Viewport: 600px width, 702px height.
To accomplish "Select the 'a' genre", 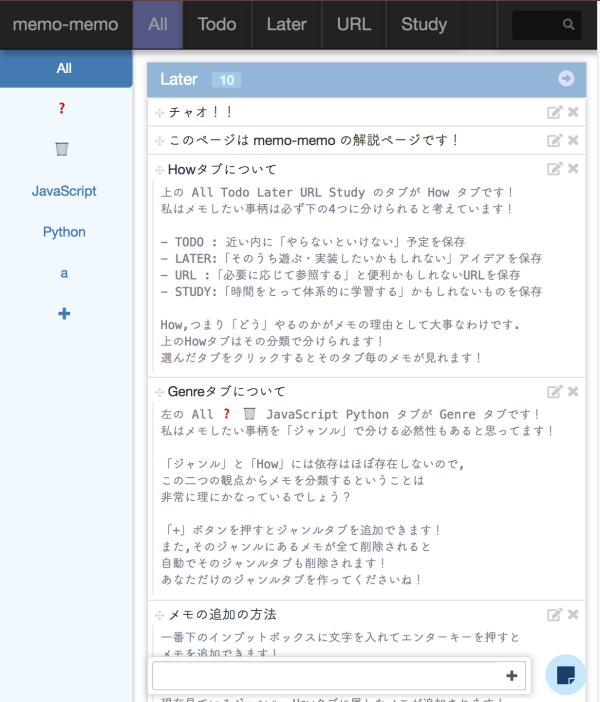I will tap(64, 273).
